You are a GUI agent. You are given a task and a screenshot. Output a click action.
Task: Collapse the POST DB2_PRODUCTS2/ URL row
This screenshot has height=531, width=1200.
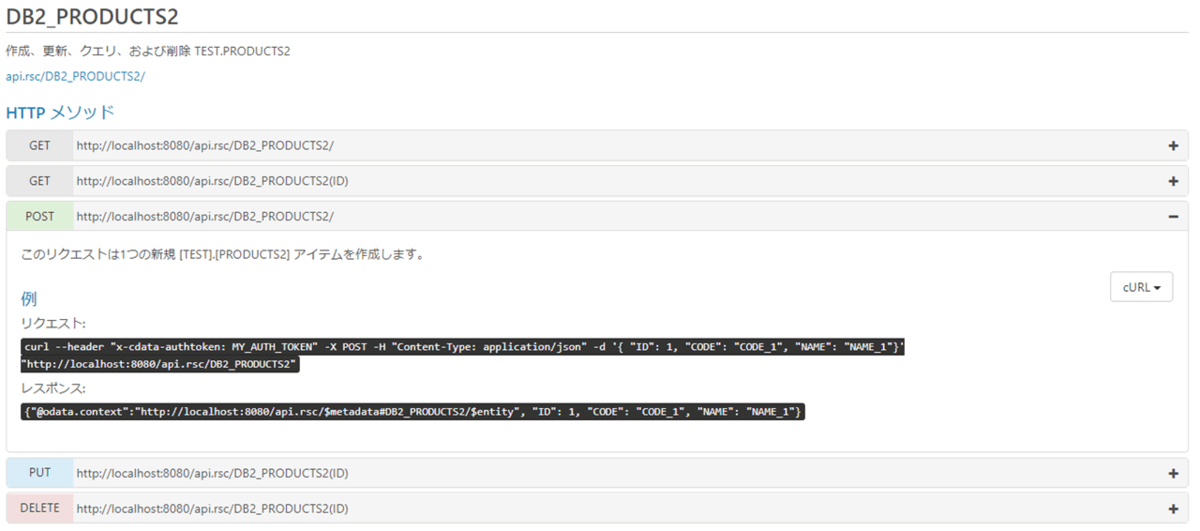click(x=205, y=216)
